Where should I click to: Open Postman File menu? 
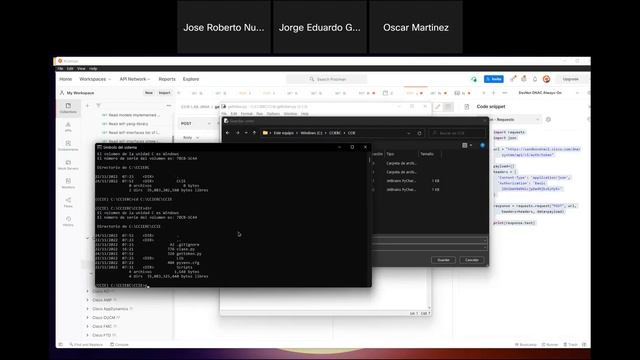tap(60, 69)
